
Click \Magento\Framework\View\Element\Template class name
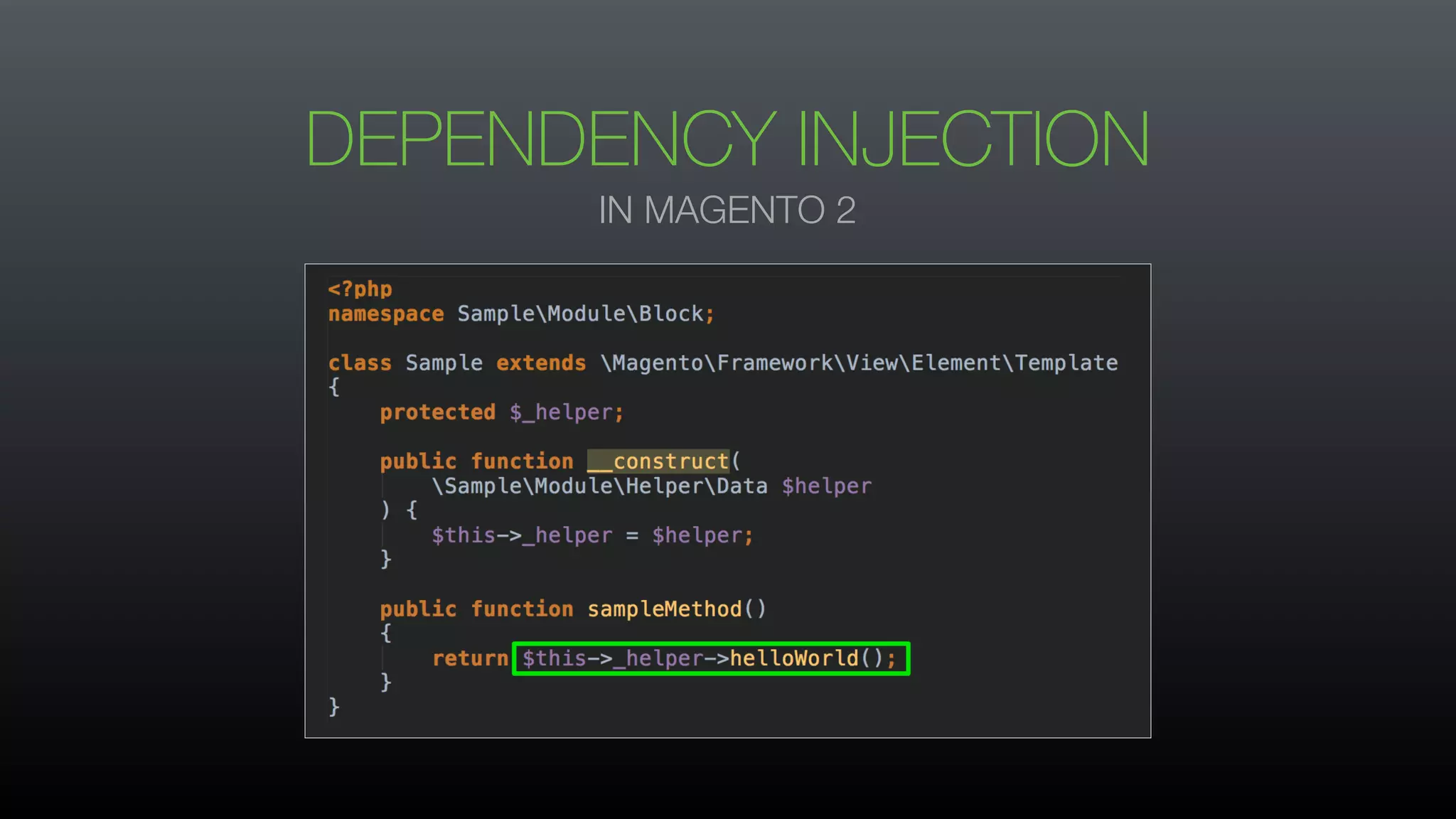859,363
